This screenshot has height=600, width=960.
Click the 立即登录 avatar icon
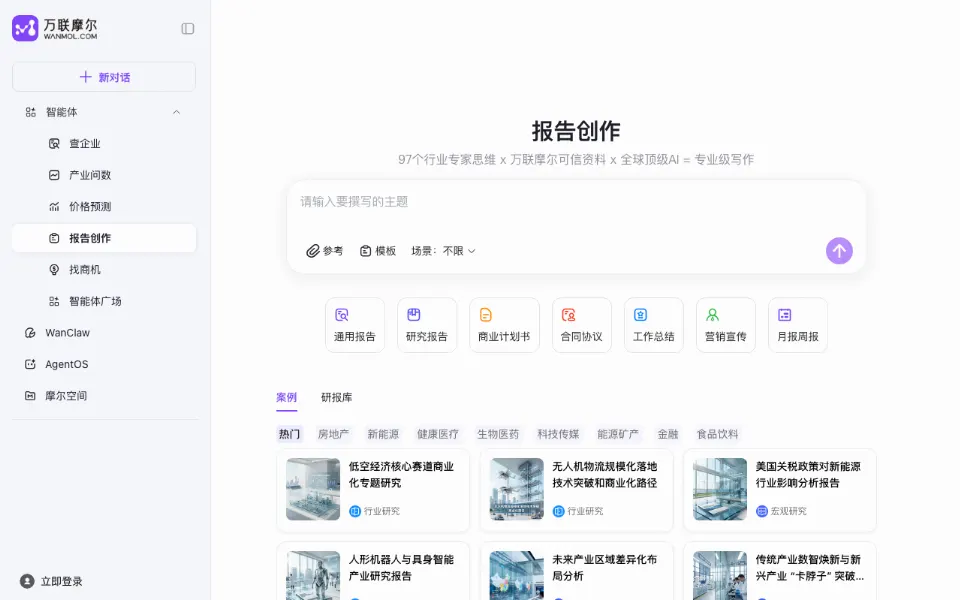point(27,581)
